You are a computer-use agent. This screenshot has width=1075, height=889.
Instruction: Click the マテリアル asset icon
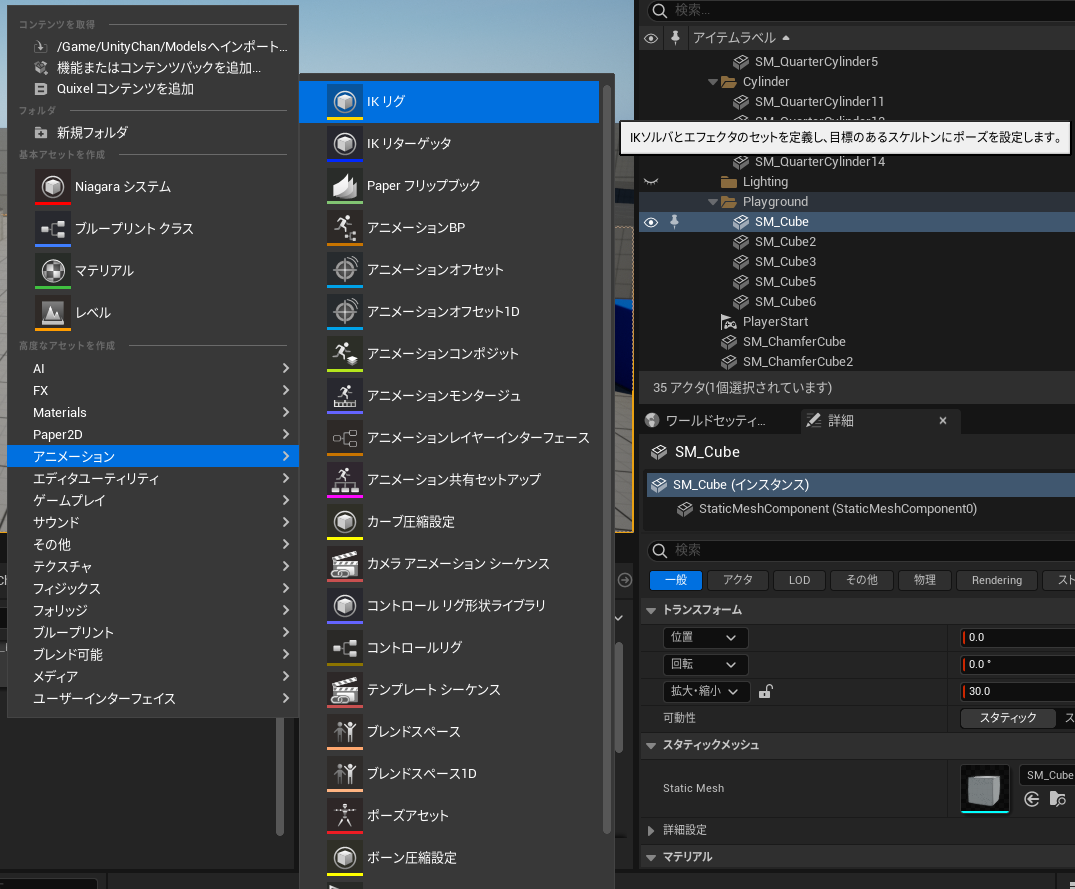tap(53, 271)
